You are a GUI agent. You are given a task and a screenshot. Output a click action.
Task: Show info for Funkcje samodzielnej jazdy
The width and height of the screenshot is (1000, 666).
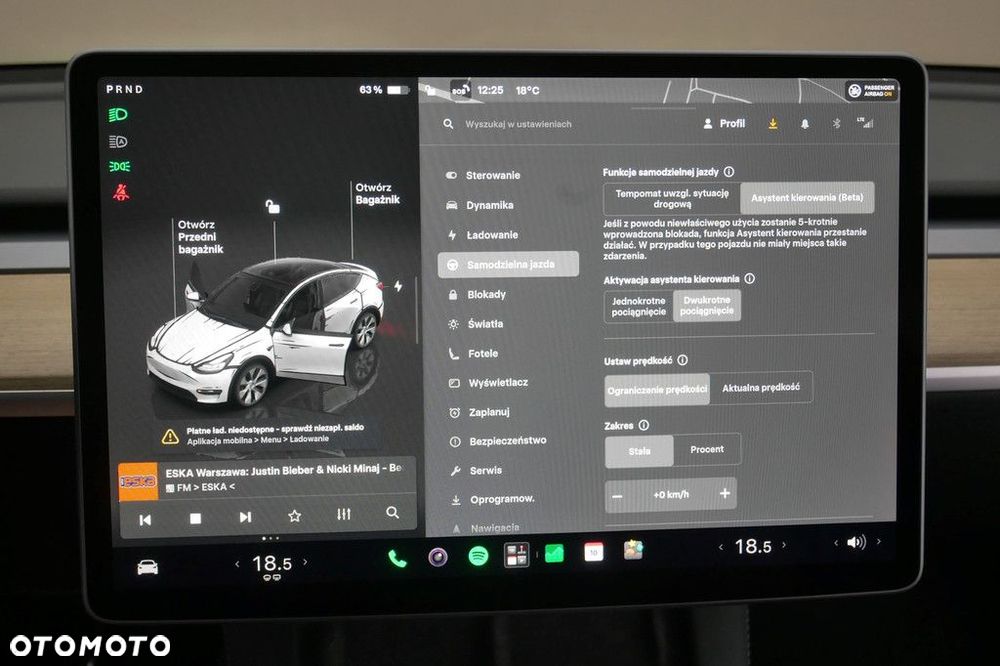(729, 172)
